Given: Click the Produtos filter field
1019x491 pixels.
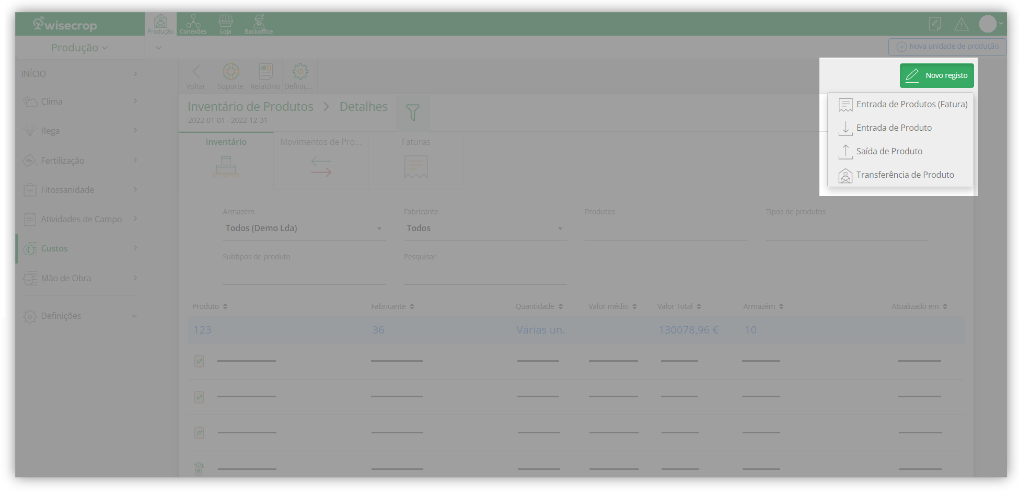Looking at the screenshot, I should click(666, 229).
